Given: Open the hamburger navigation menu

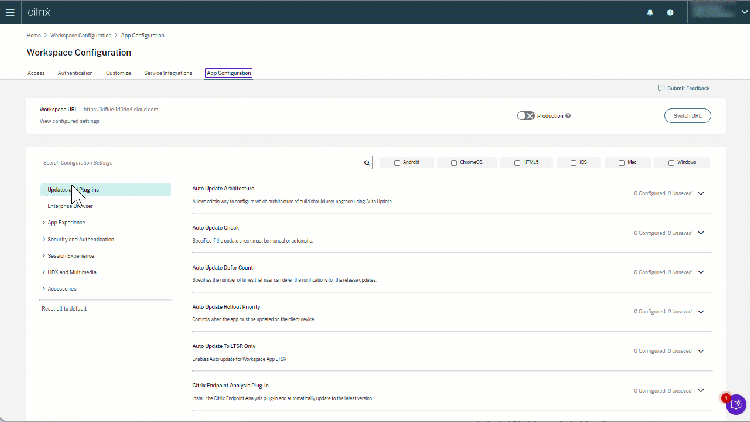Looking at the screenshot, I should click(x=10, y=12).
